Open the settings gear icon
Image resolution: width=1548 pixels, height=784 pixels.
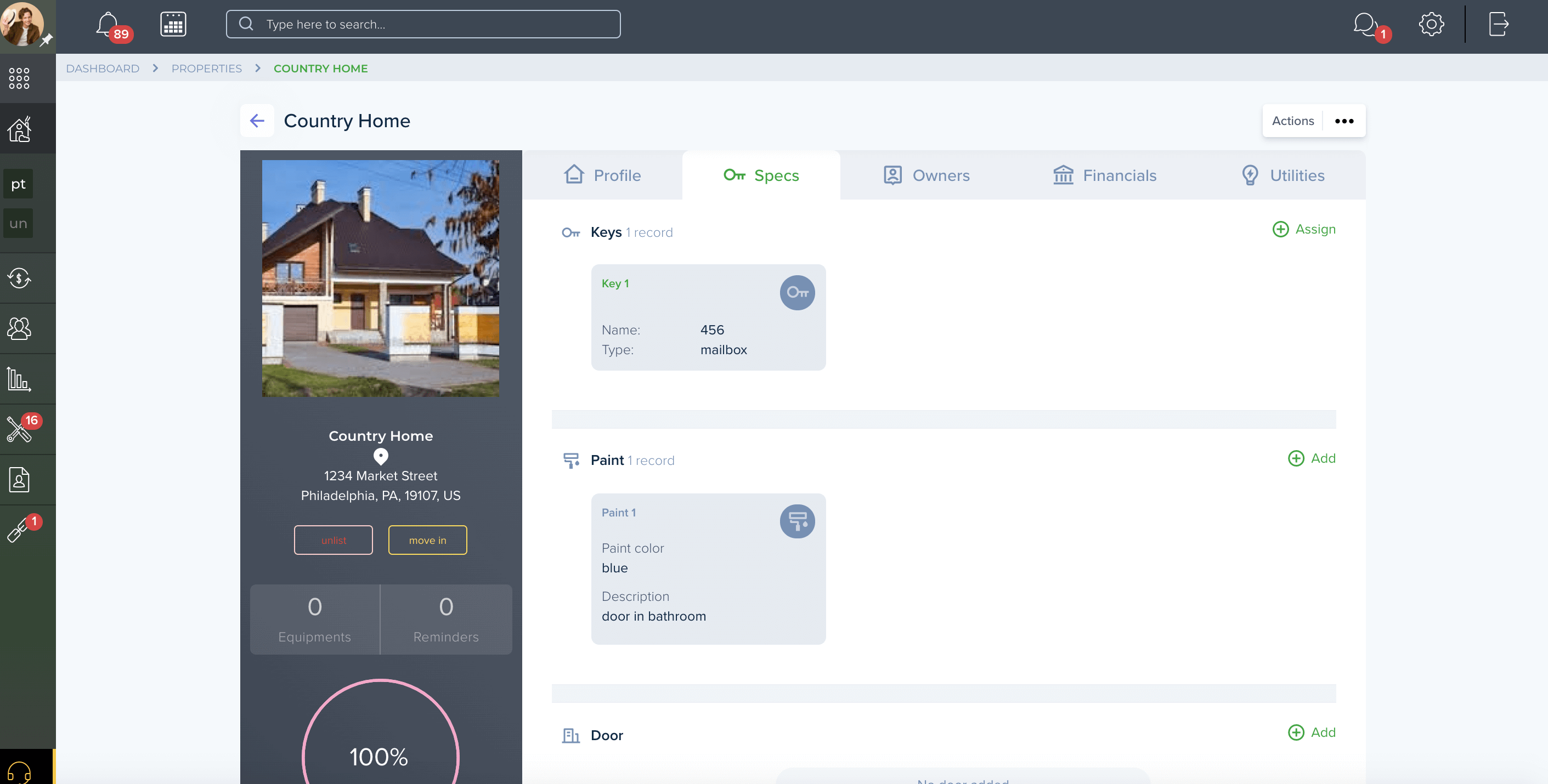coord(1431,25)
